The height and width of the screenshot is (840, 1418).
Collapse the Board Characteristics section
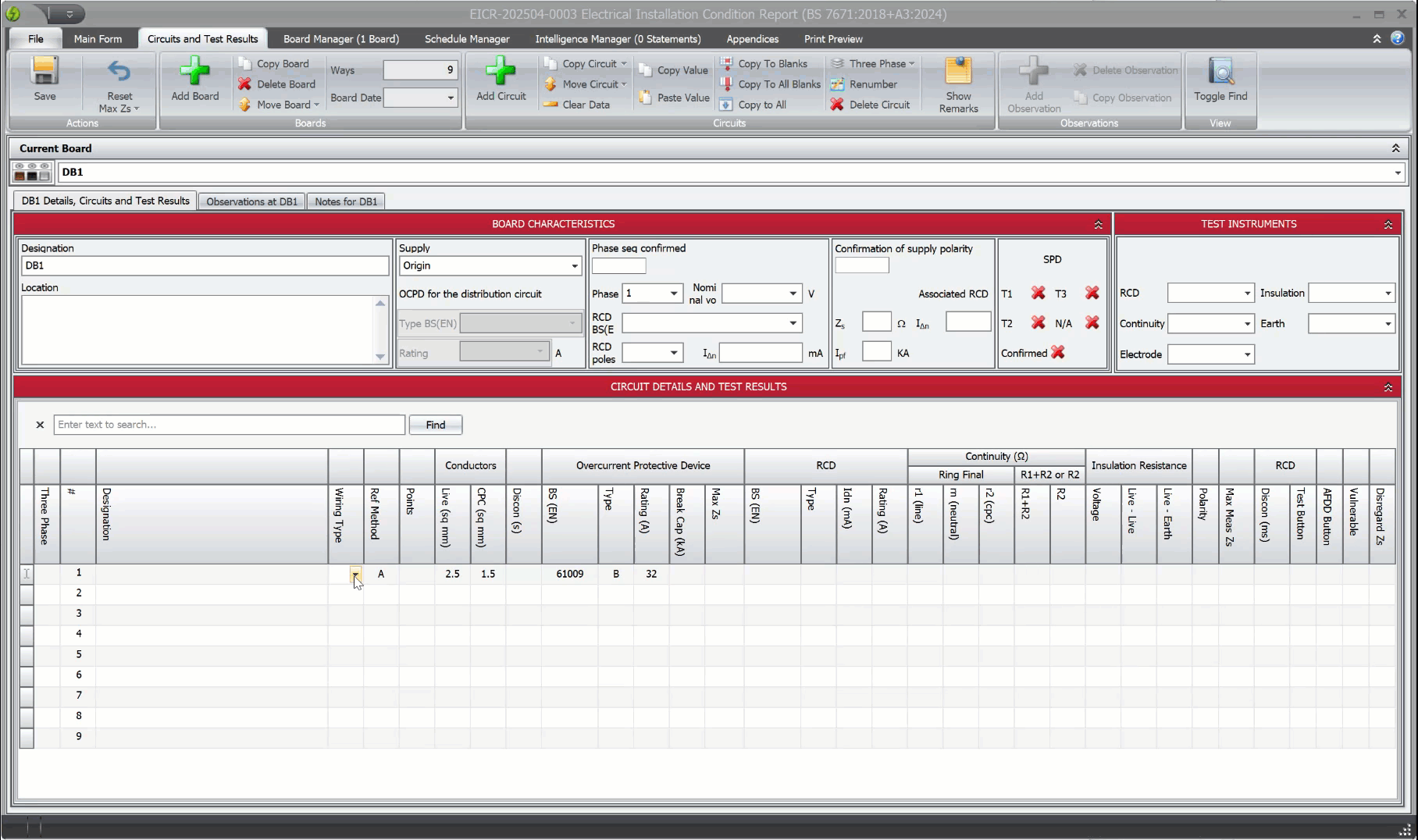1098,225
